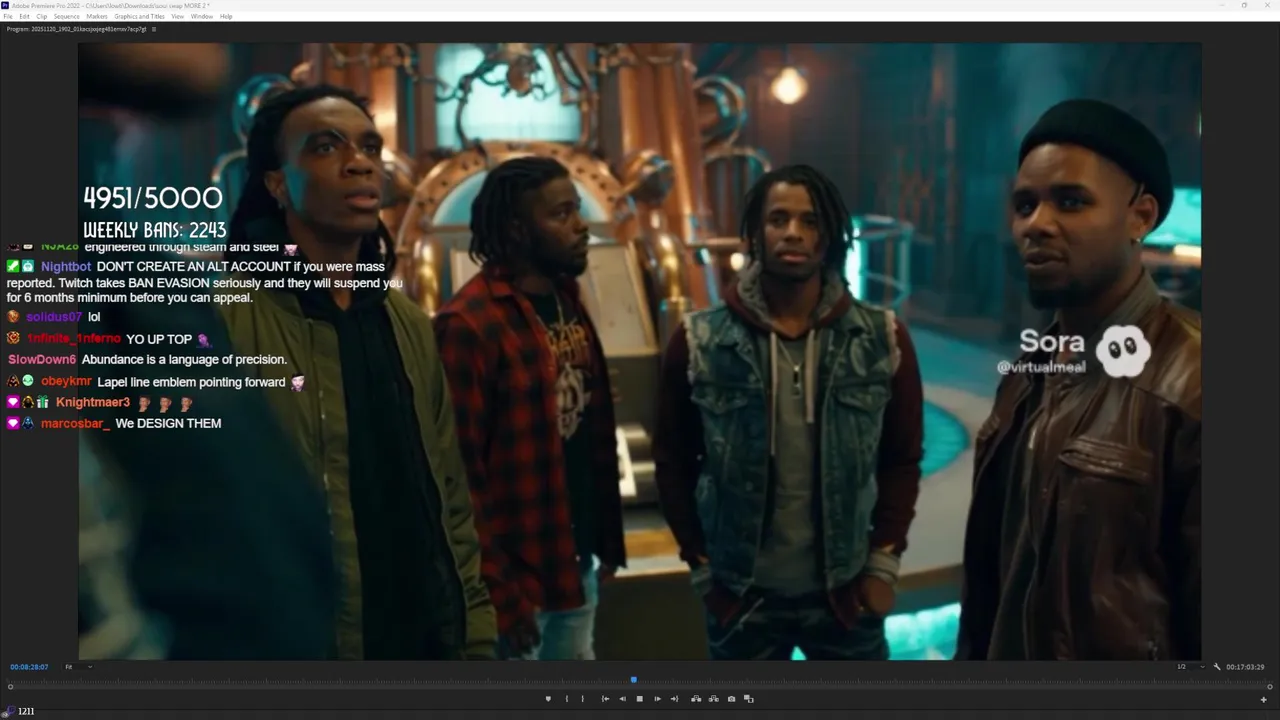
Task: Open the Edit menu
Action: point(24,16)
